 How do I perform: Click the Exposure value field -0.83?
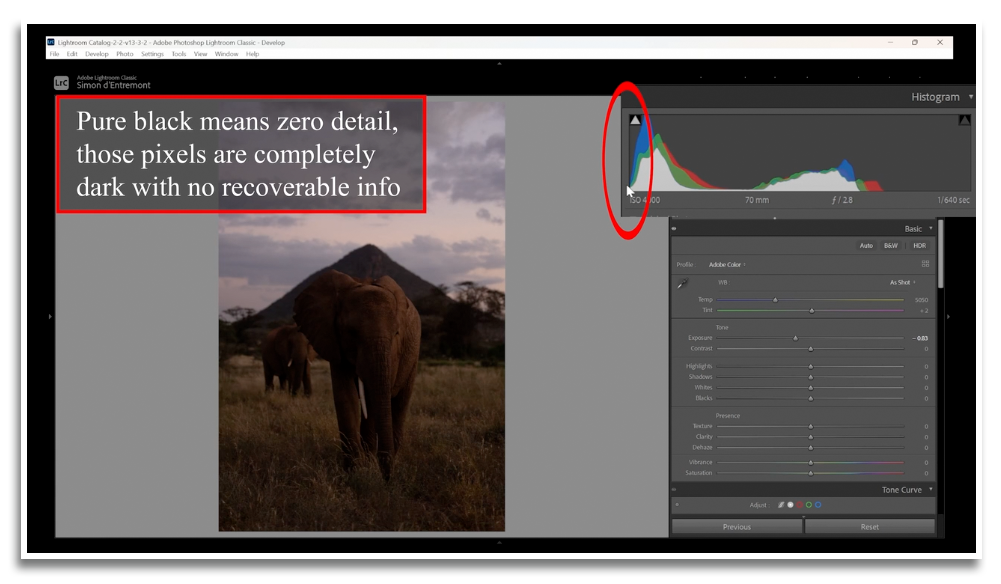click(x=920, y=338)
